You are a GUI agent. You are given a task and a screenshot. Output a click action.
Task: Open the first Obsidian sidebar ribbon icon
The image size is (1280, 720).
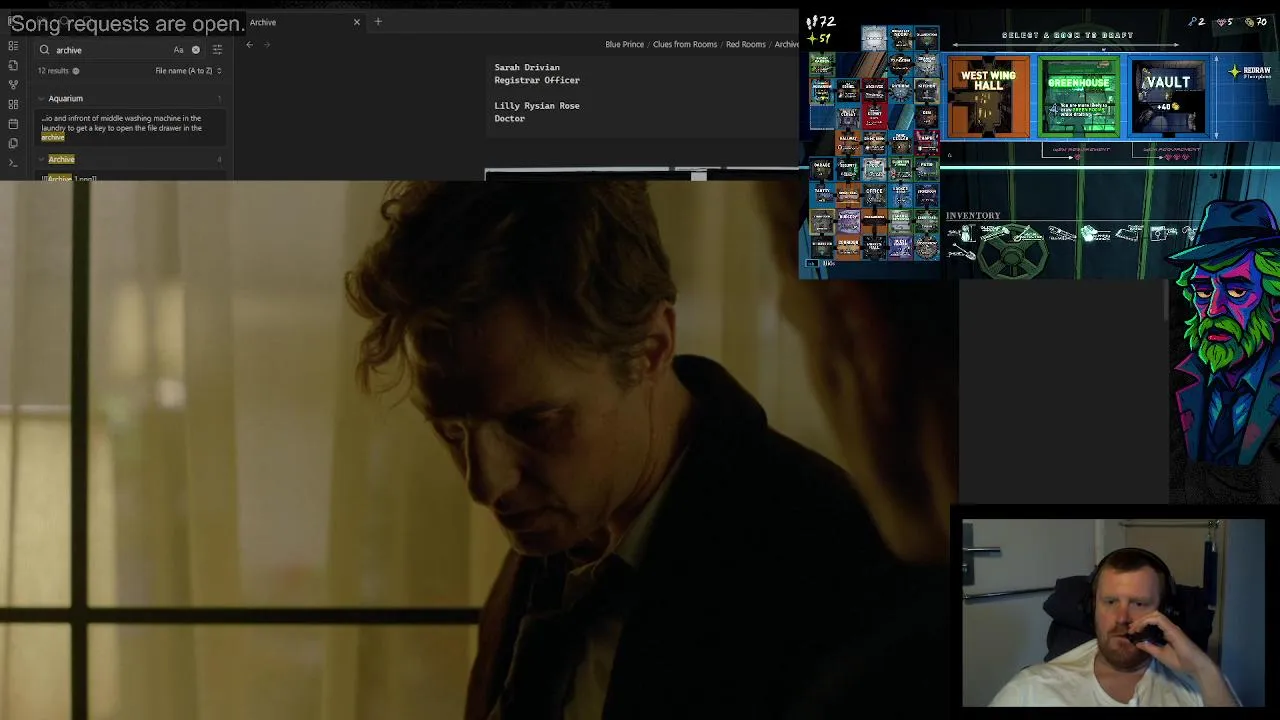click(13, 46)
